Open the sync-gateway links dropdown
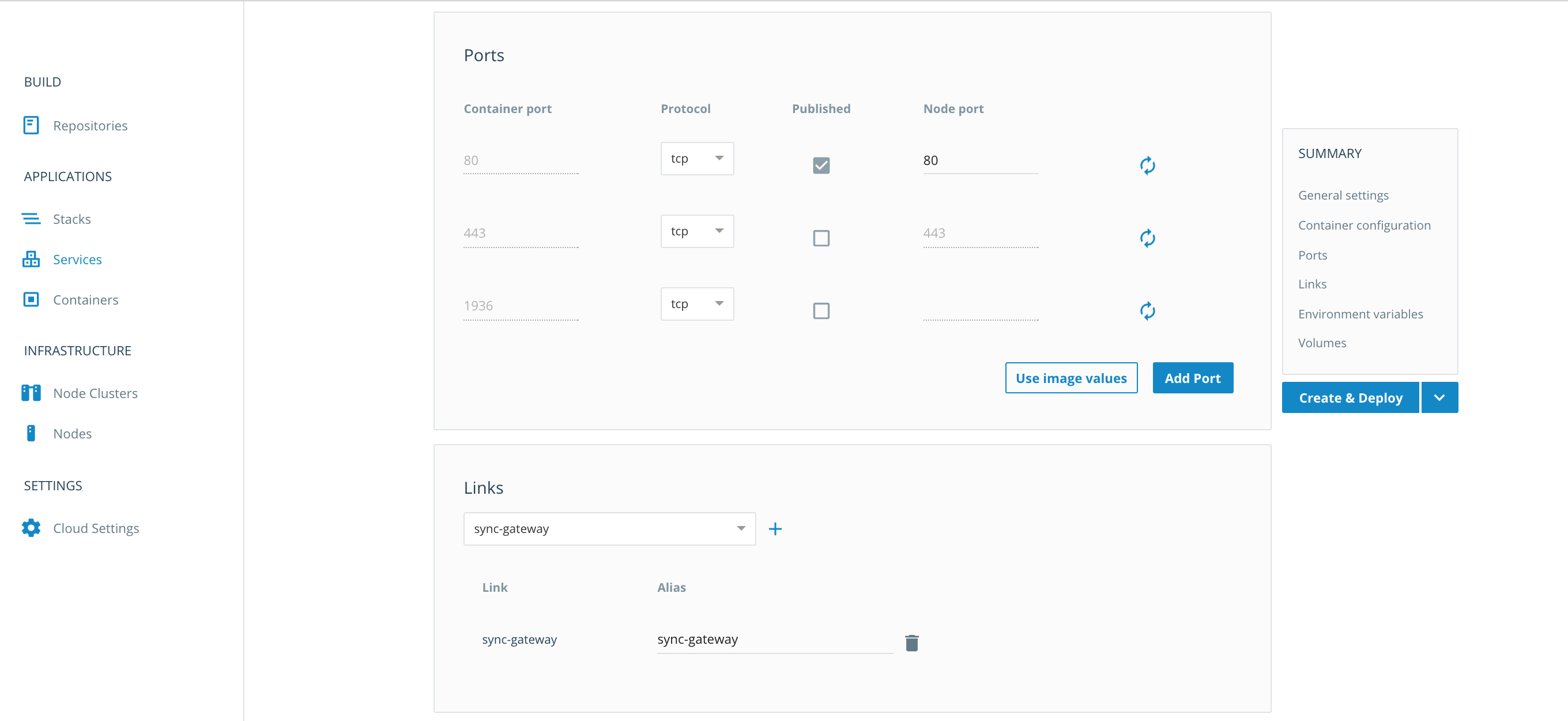 (609, 528)
